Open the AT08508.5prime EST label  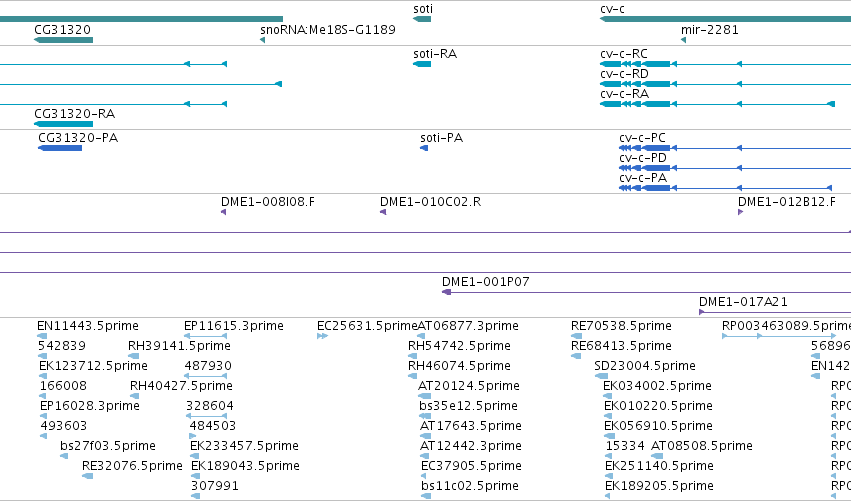click(x=702, y=446)
